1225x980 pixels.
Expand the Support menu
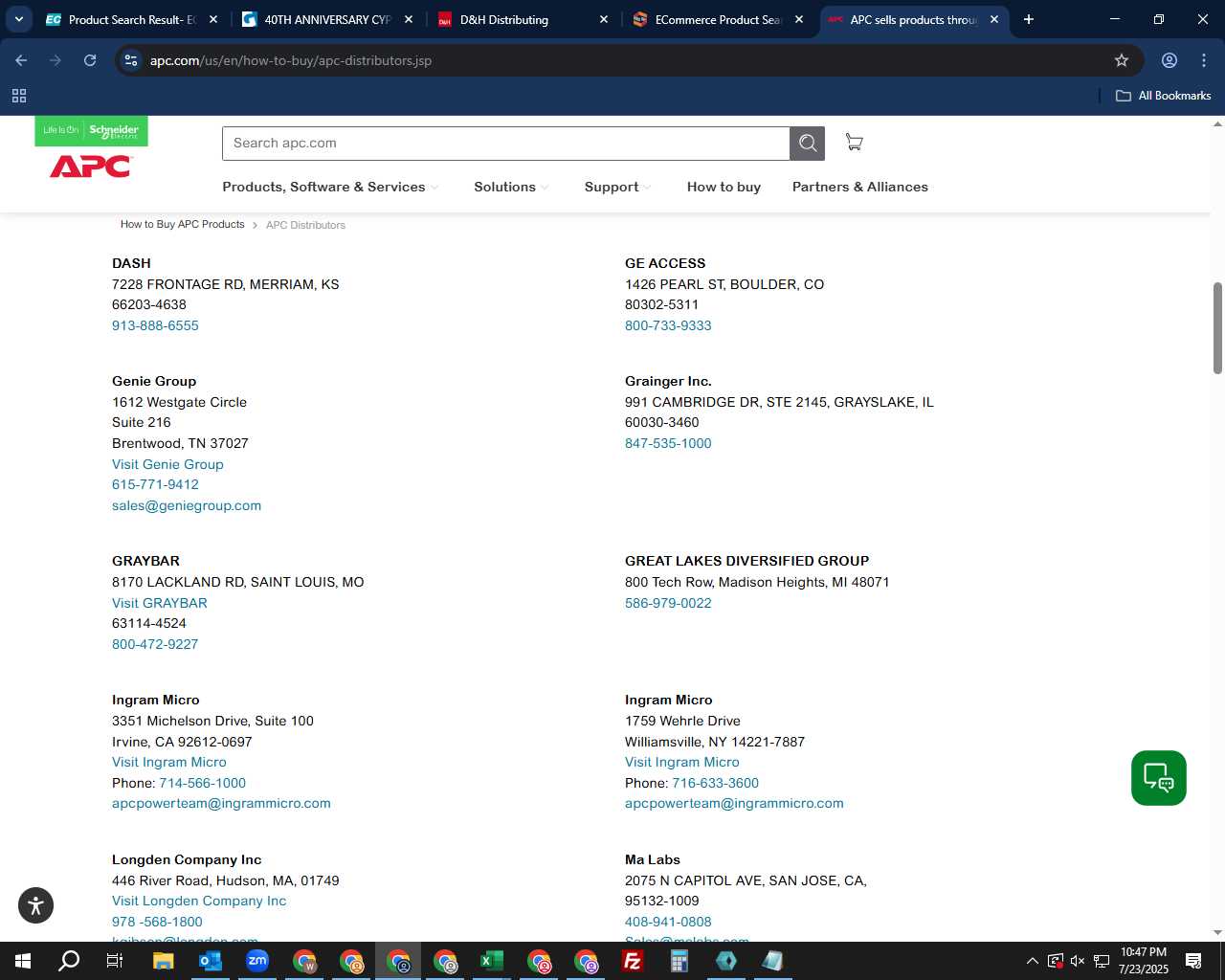point(617,187)
